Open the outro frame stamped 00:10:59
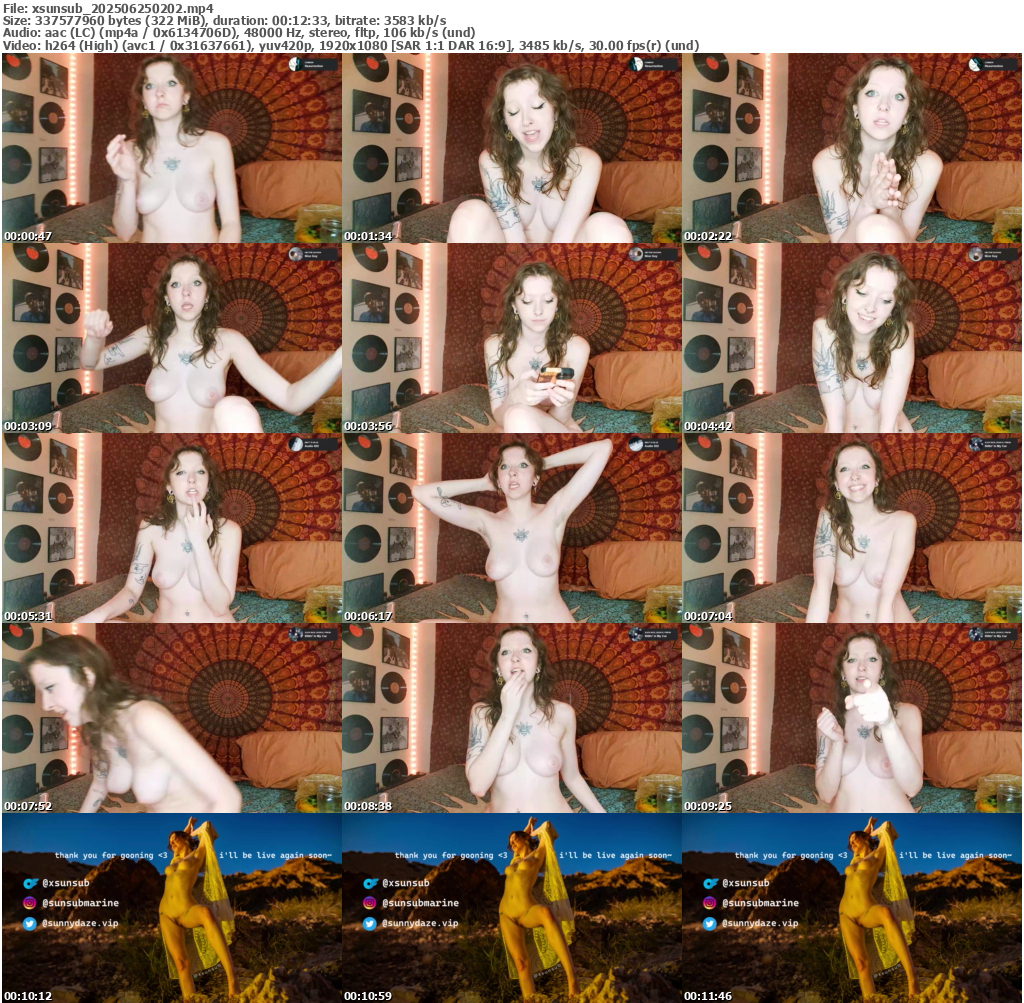The width and height of the screenshot is (1024, 1003). (512, 908)
